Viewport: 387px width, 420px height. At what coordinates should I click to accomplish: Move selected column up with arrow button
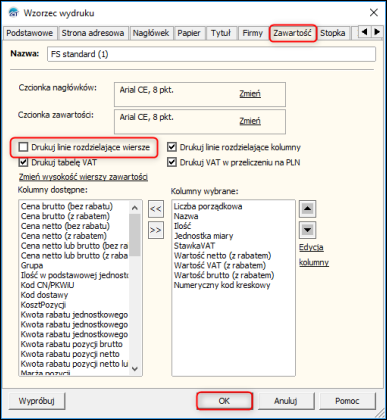307,209
